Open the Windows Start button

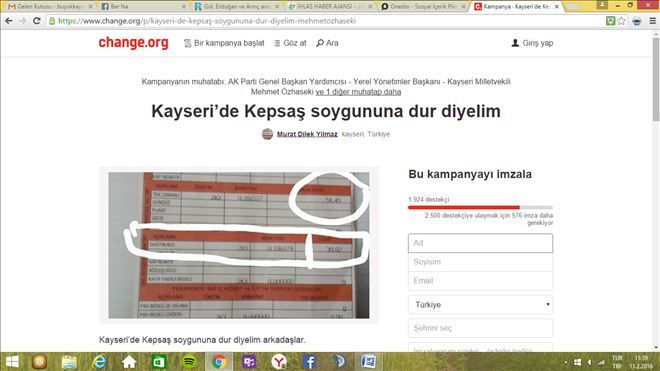(12, 362)
